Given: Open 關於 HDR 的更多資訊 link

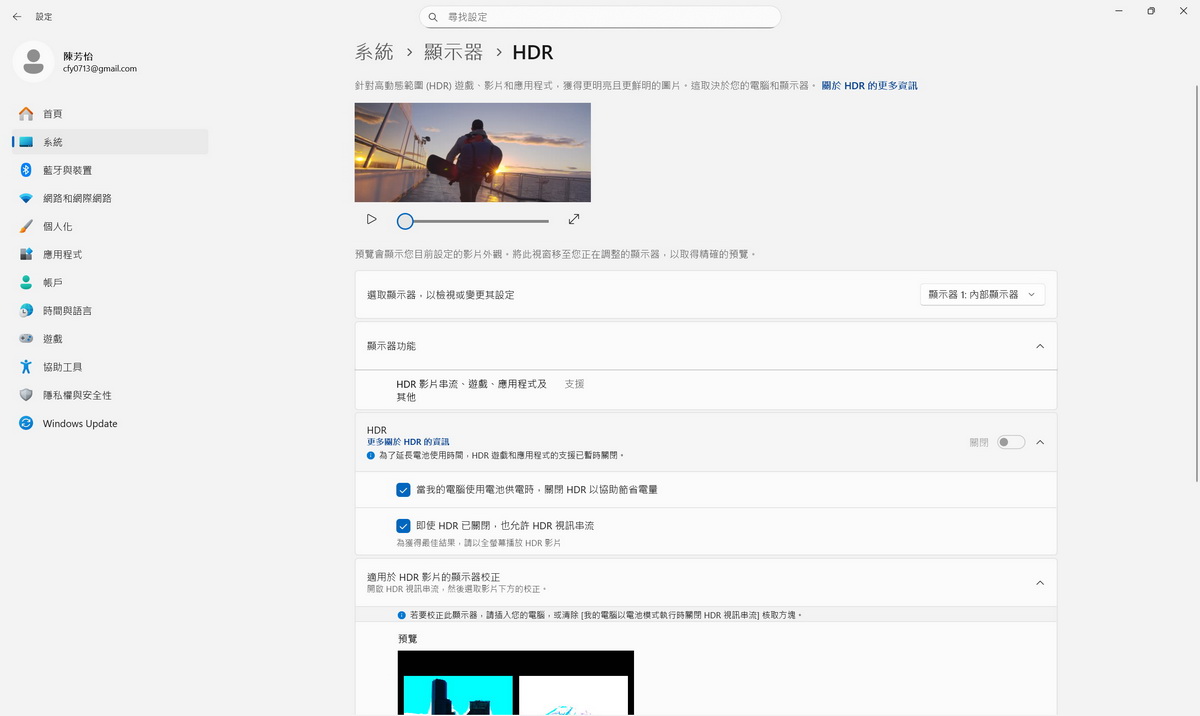Looking at the screenshot, I should tap(869, 86).
